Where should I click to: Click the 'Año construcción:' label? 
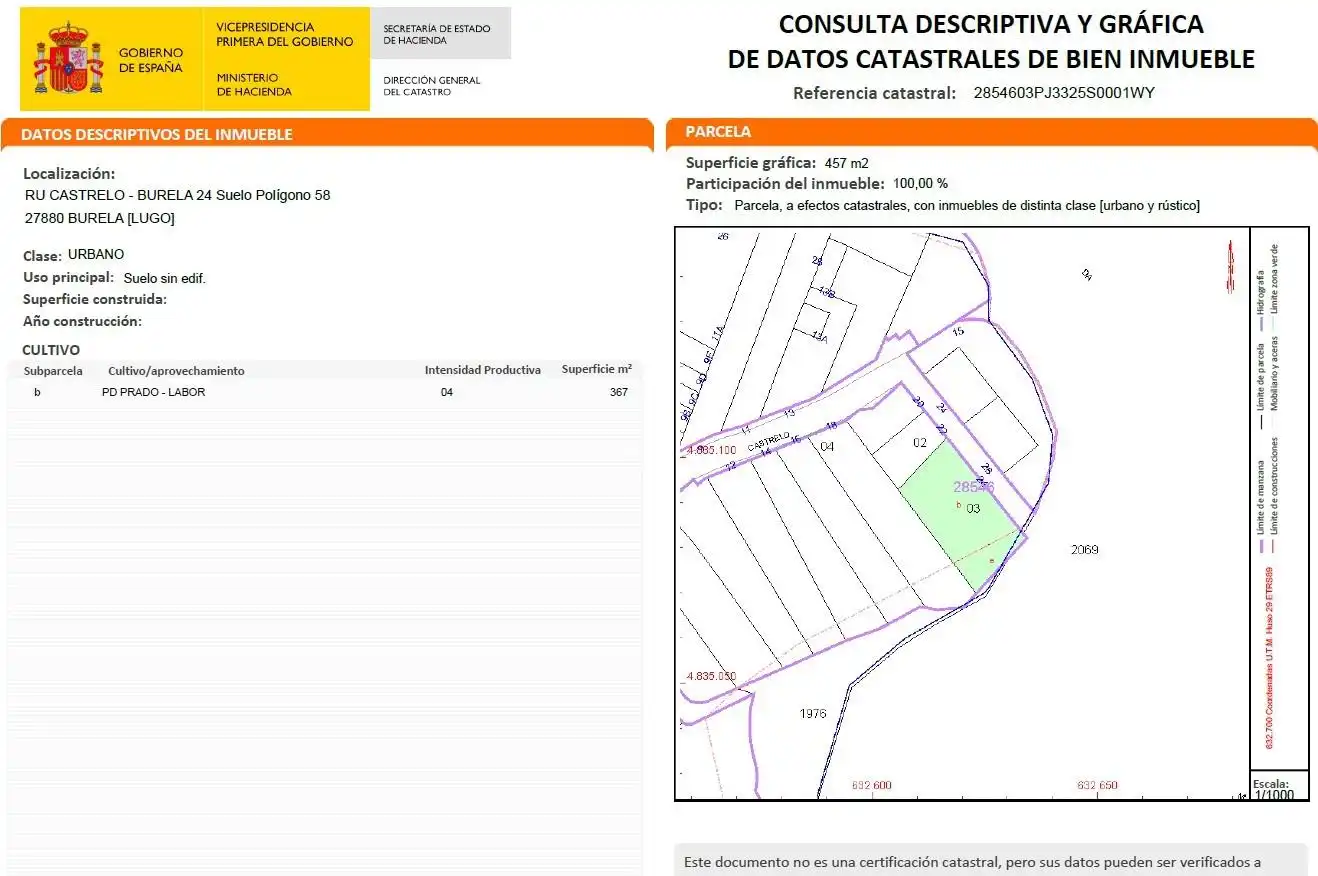(82, 321)
